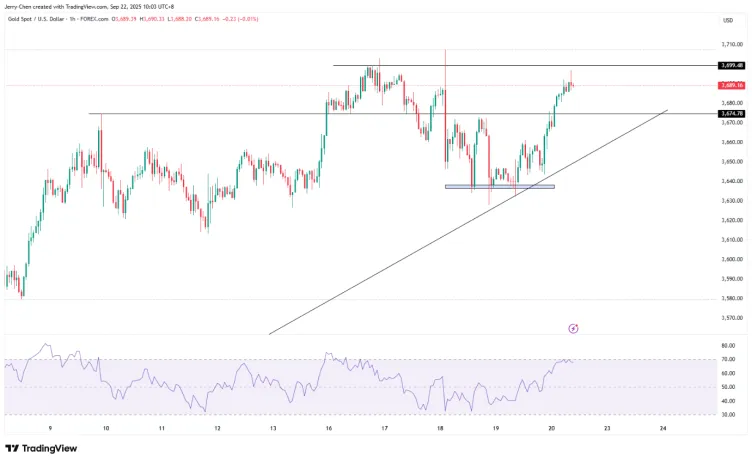Click date 20 on the time axis

552,427
